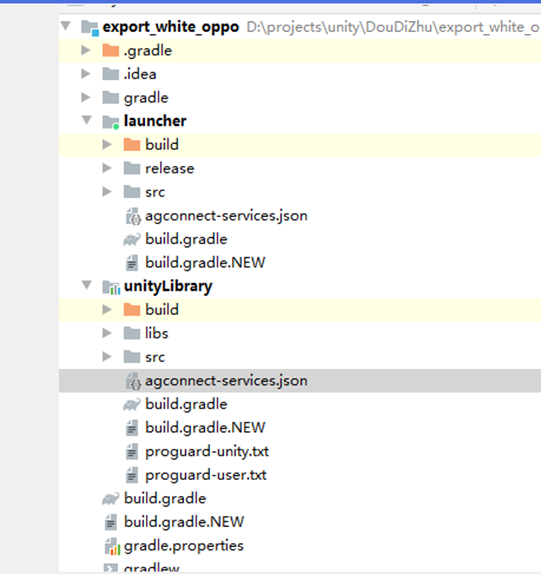The width and height of the screenshot is (541, 574).
Task: Expand the top-level gradle folder
Action: pos(86,97)
